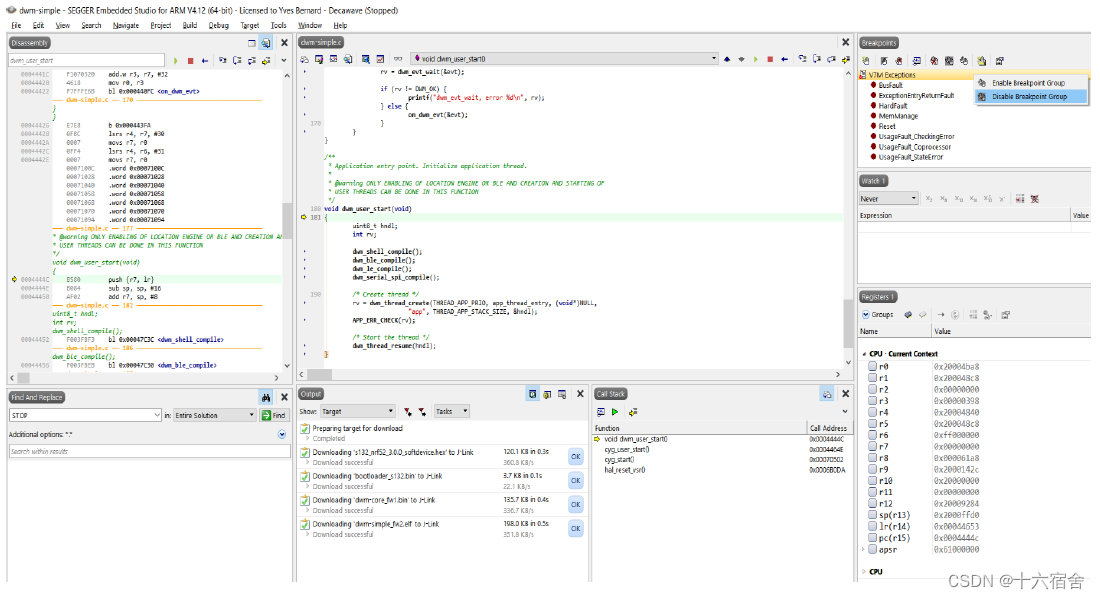Open the Never refresh dropdown in Watch
This screenshot has width=1100, height=599.
(x=888, y=199)
